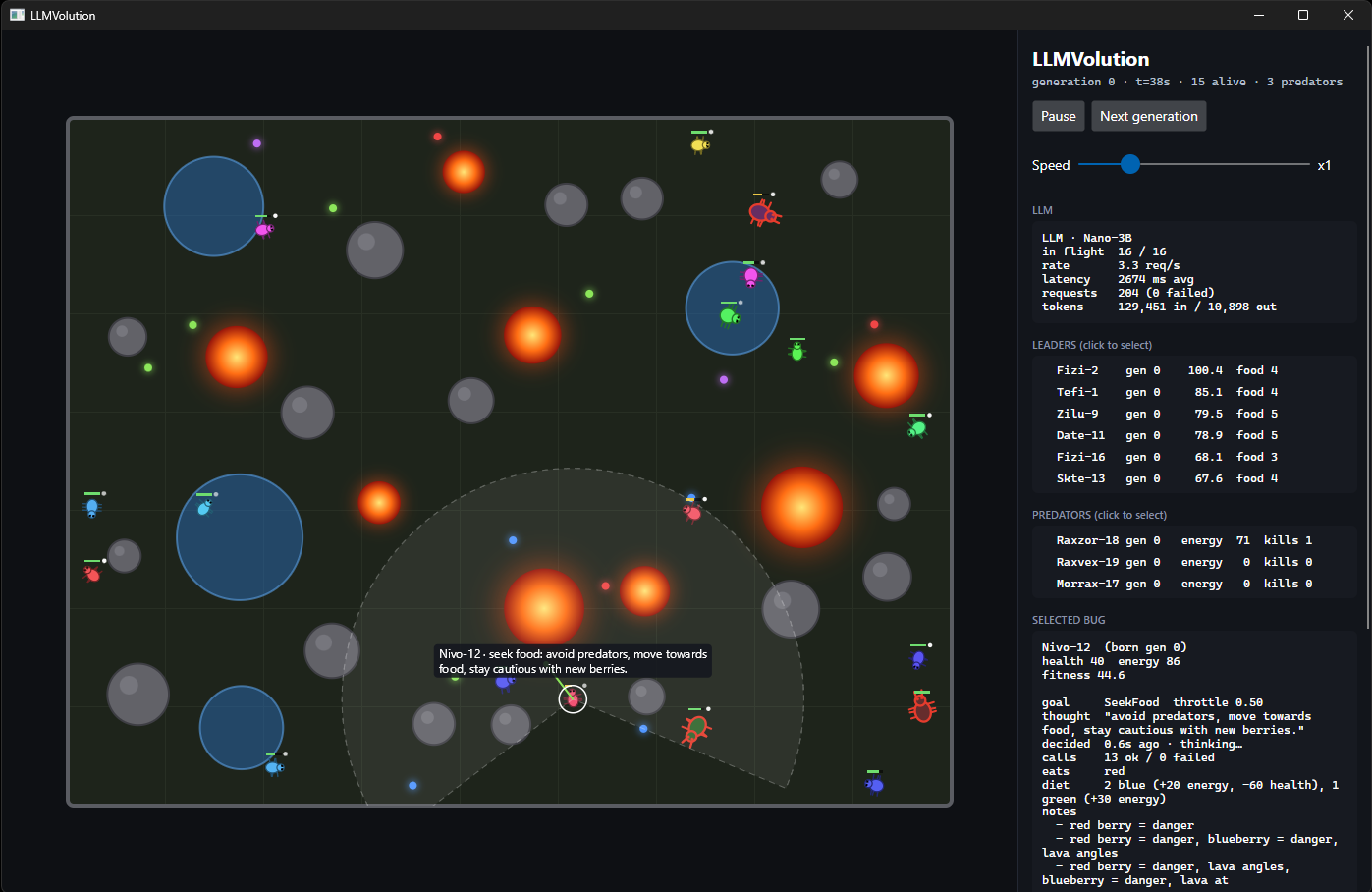Screen dimensions: 1372x892
Task: Pick the purple bug at the right edge
Action: click(x=918, y=659)
